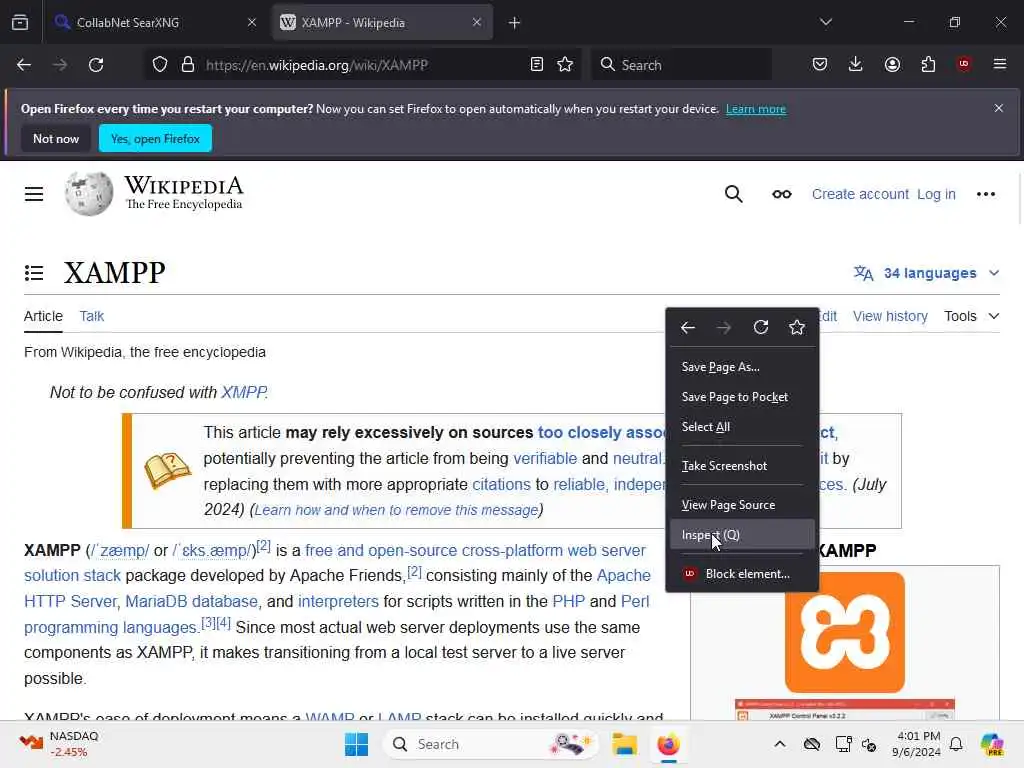Open Firefox View tab list icon
The image size is (1024, 768).
point(20,22)
